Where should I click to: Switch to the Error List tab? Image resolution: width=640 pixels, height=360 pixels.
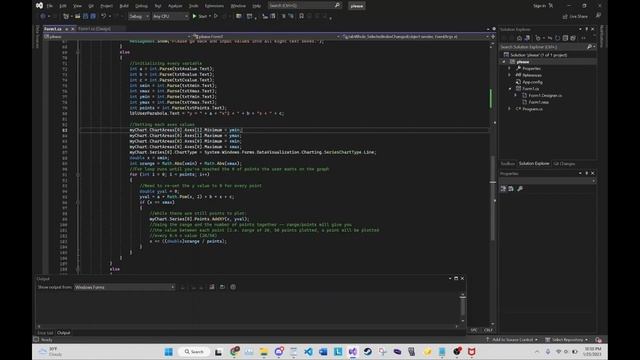tap(45, 333)
